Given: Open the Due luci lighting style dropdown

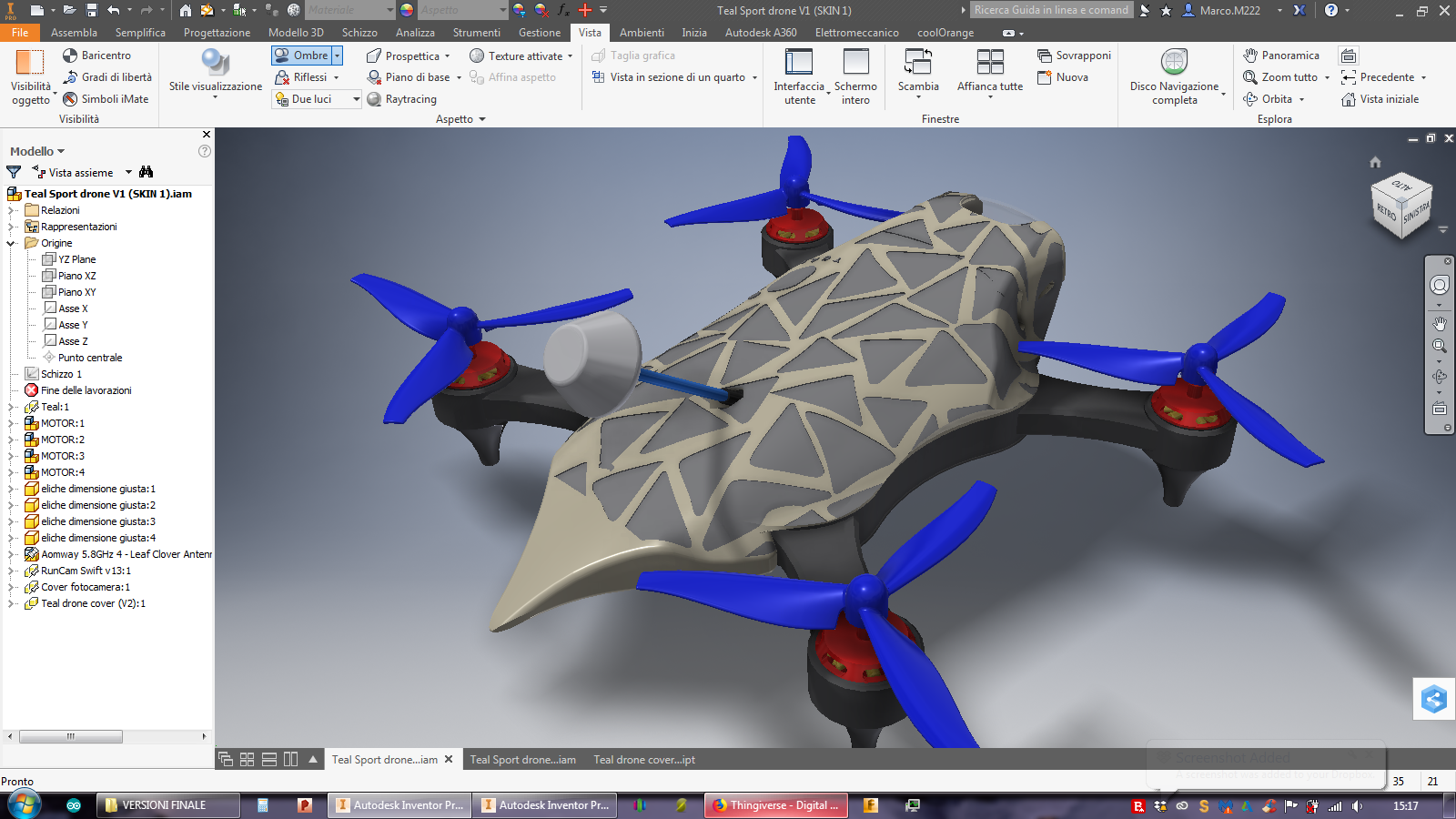Looking at the screenshot, I should click(x=357, y=99).
